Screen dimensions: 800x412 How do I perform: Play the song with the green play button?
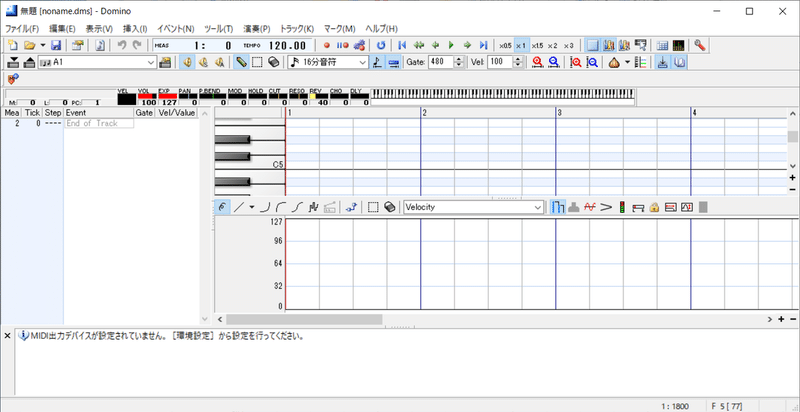pyautogui.click(x=451, y=45)
